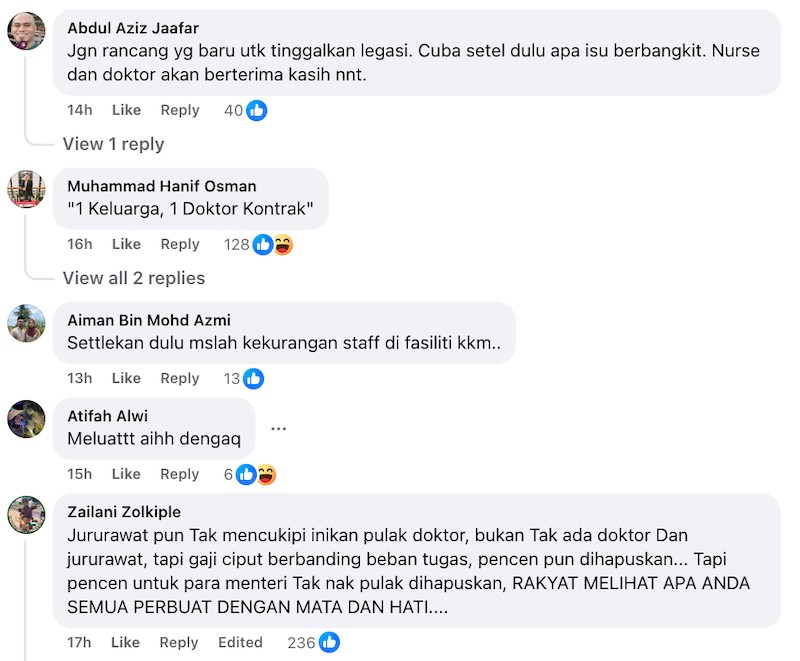This screenshot has width=800, height=661.
Task: Like Zailani Zolkiple's comment
Action: [125, 642]
